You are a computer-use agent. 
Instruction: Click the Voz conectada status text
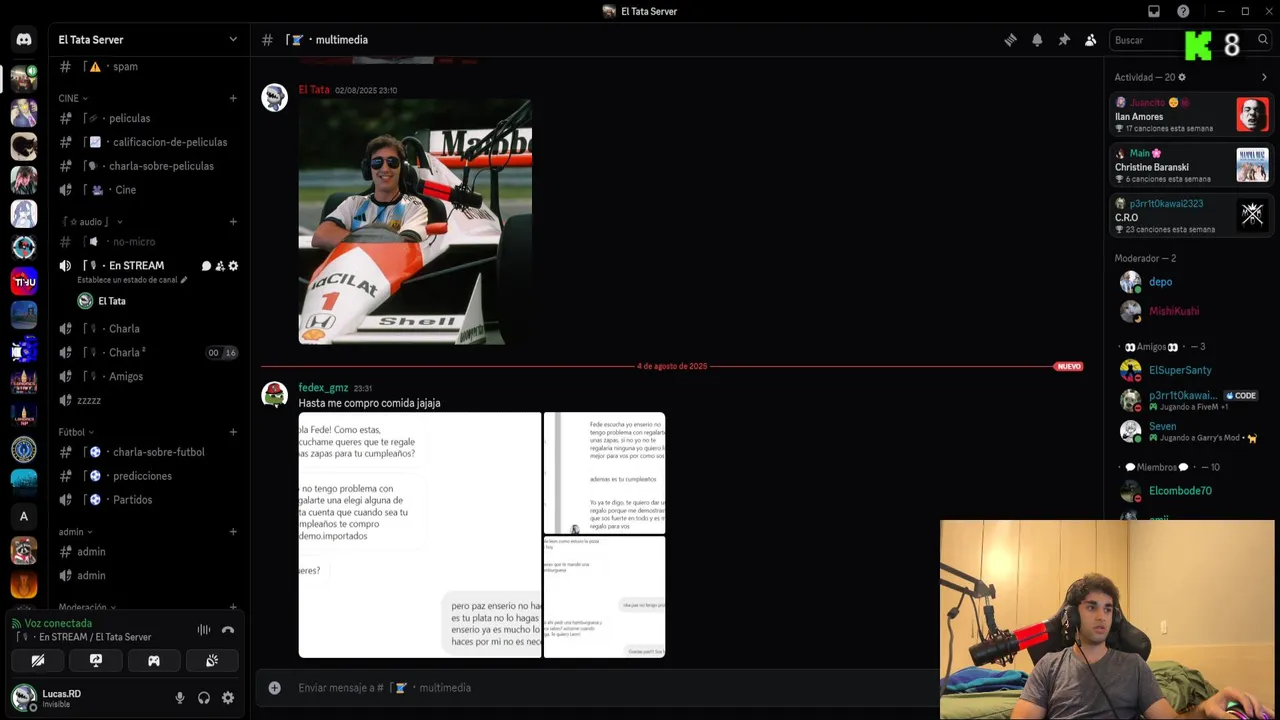coord(58,624)
